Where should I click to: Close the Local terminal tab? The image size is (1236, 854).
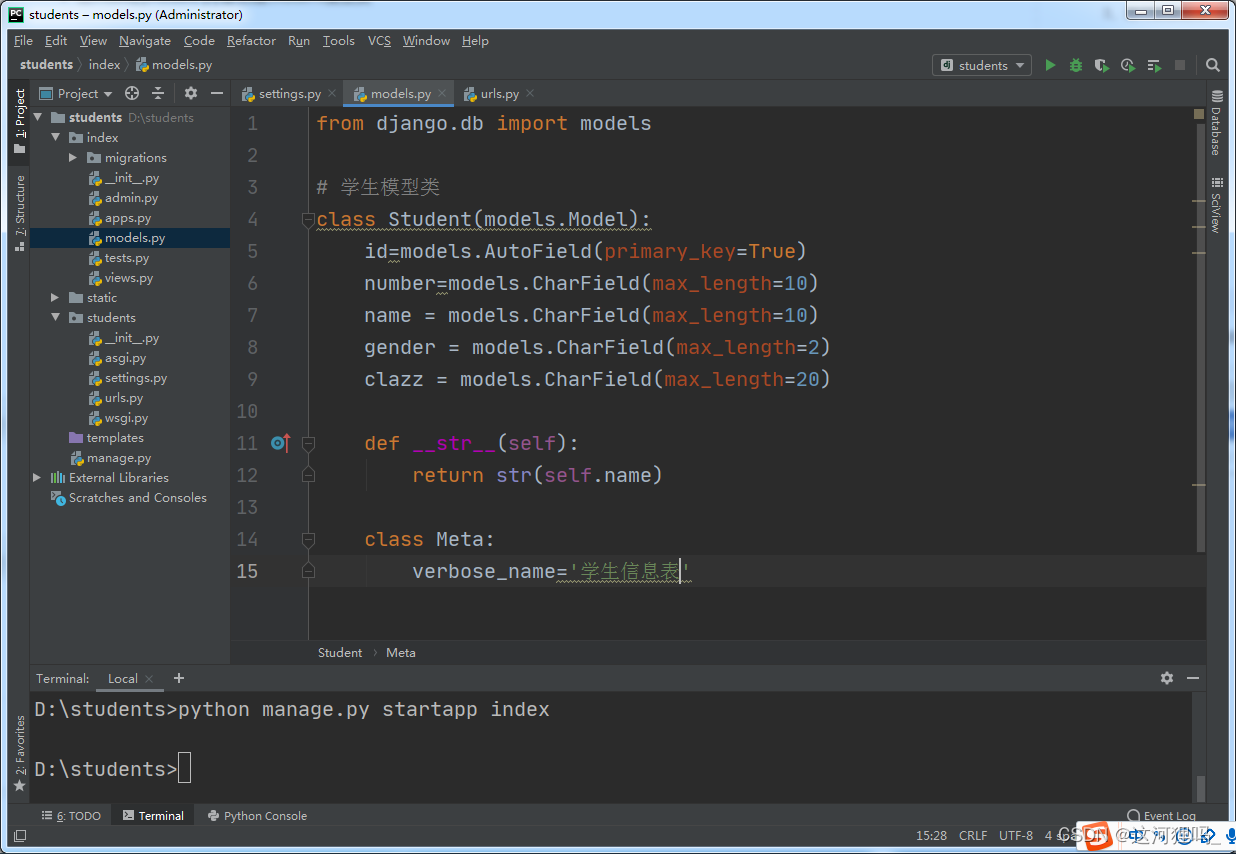tap(150, 678)
